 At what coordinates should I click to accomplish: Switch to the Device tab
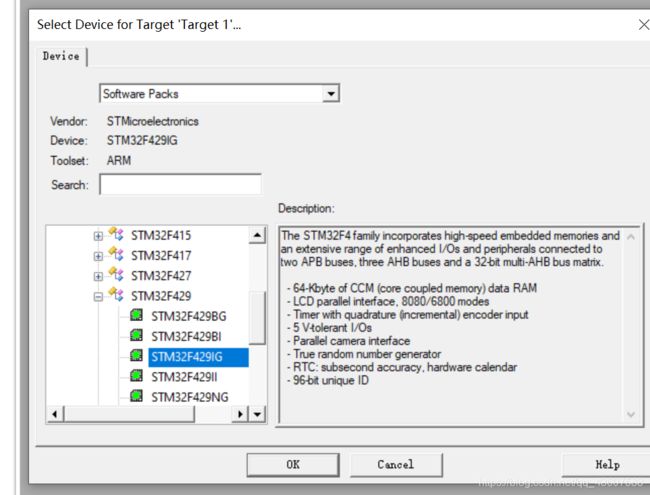point(61,56)
